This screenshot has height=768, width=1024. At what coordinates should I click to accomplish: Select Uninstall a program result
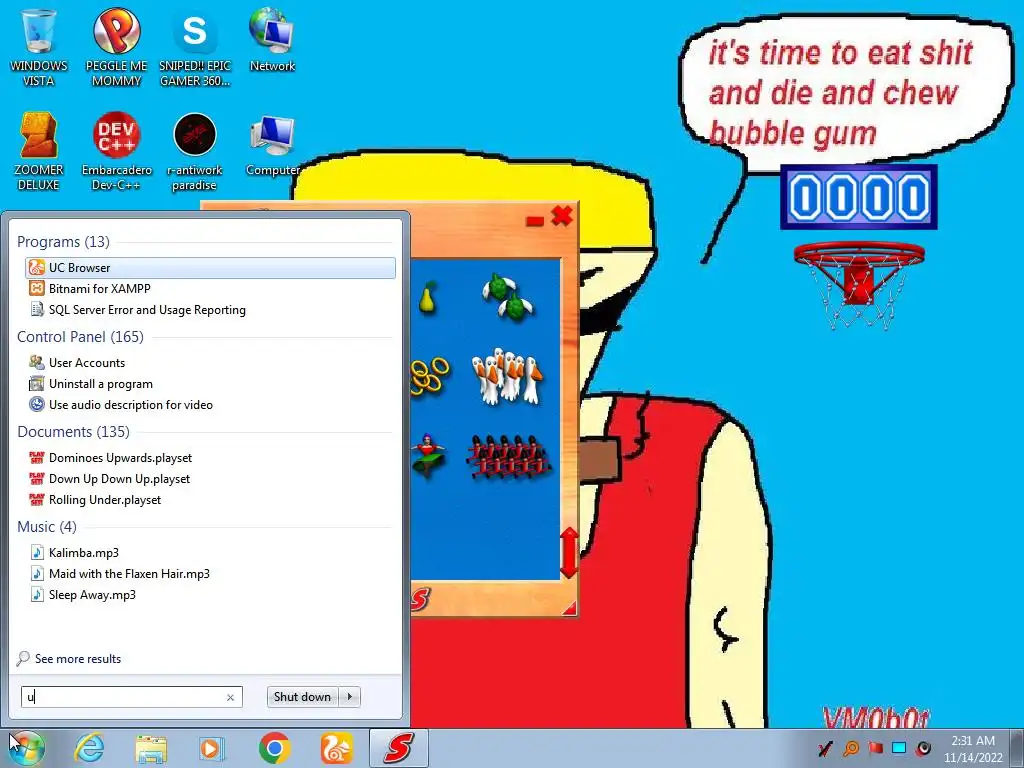(210, 383)
